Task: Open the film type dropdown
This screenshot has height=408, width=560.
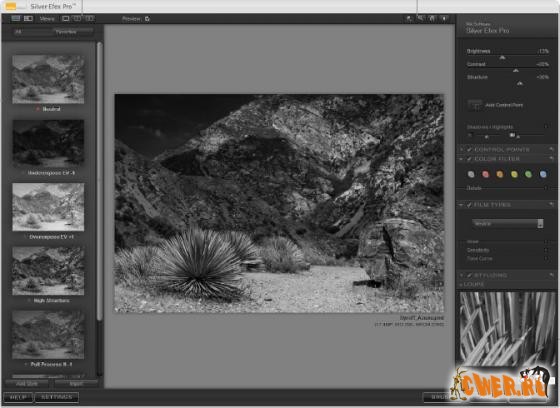Action: pyautogui.click(x=508, y=224)
